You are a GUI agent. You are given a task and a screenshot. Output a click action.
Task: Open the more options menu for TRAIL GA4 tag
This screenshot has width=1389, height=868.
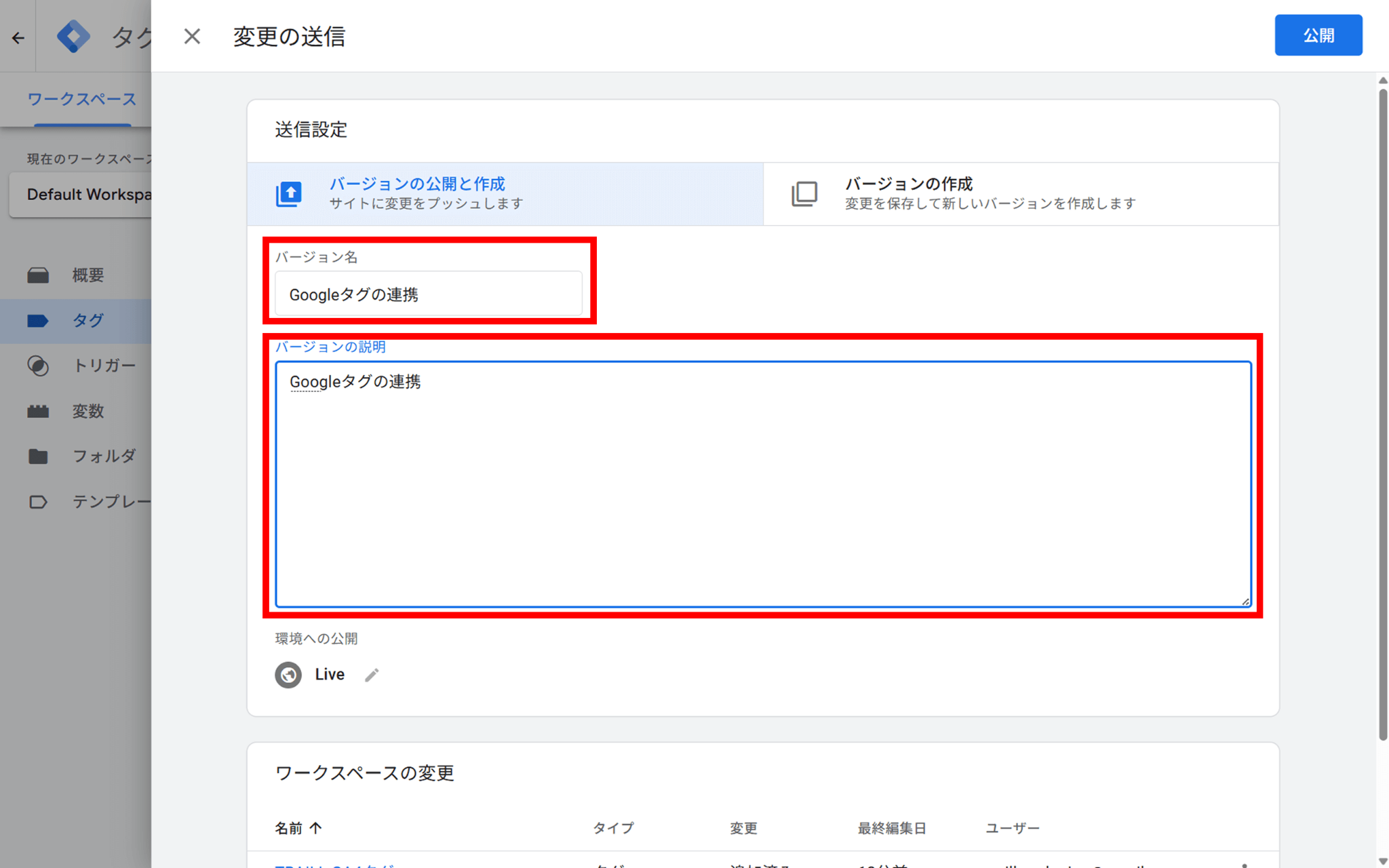(1245, 863)
